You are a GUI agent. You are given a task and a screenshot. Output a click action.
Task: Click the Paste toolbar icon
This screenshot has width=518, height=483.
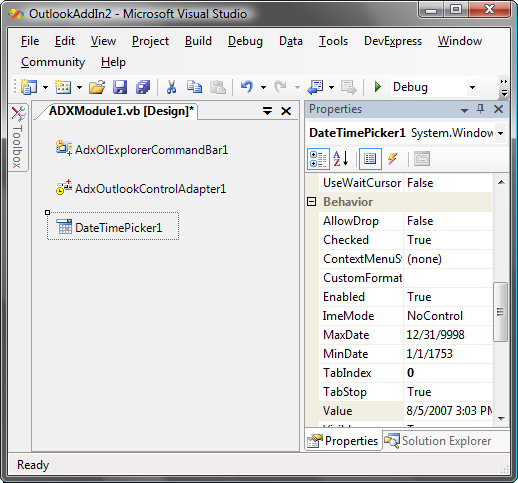pos(218,87)
